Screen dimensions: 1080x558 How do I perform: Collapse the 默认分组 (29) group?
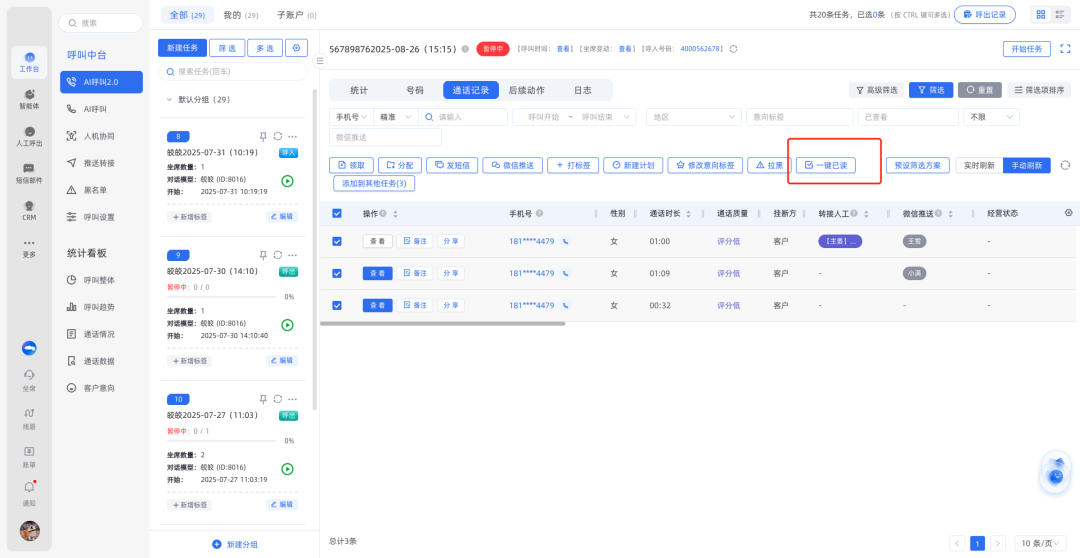pos(169,100)
